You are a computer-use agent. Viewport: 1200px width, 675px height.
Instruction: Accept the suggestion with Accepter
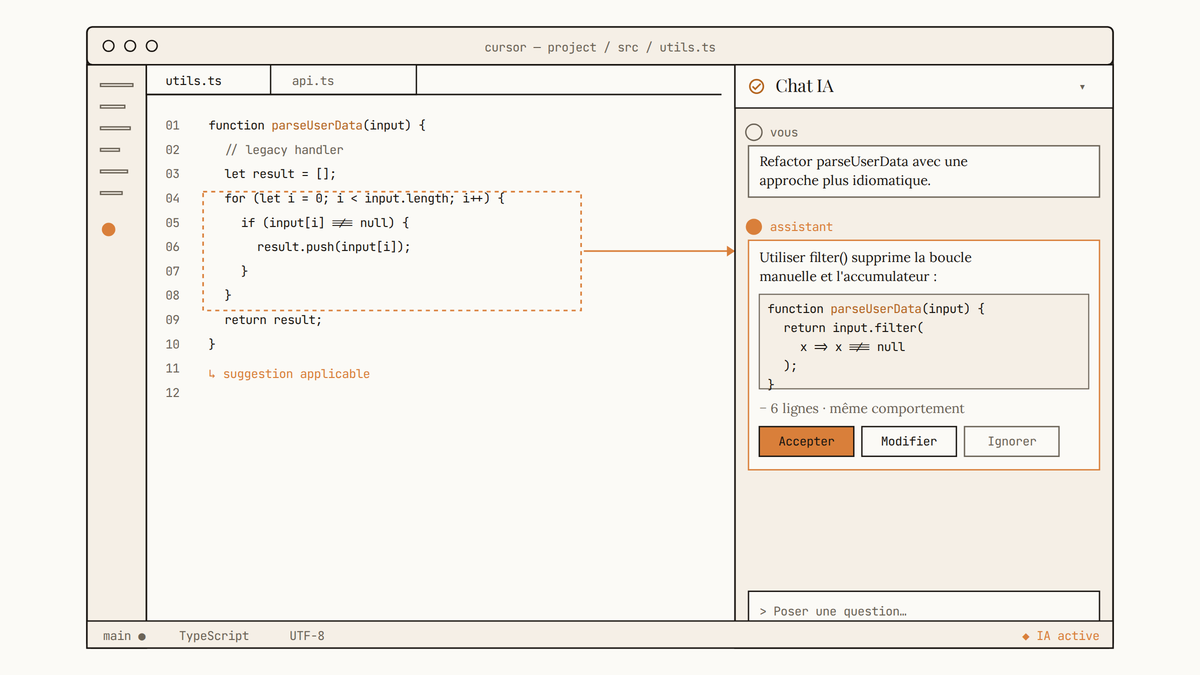coord(806,441)
